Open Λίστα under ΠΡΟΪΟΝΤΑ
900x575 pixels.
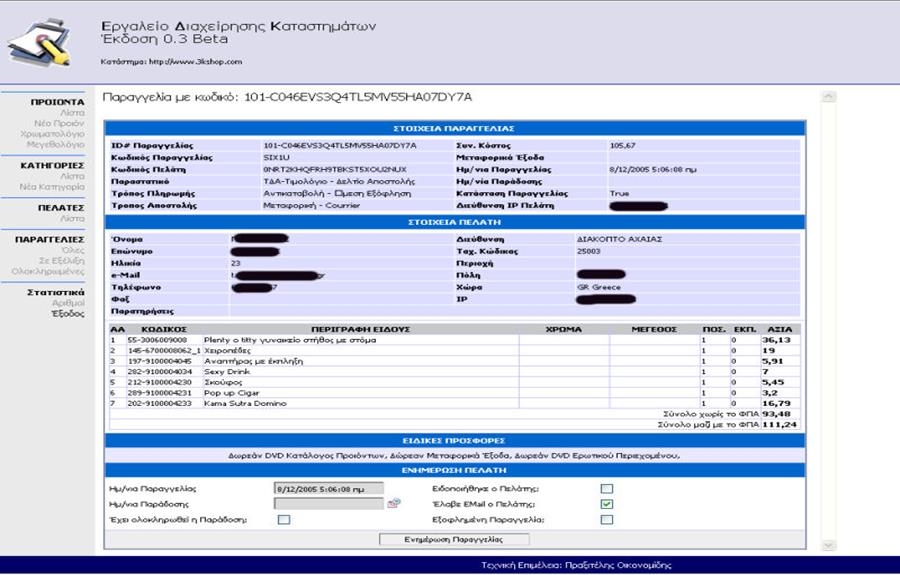(72, 112)
